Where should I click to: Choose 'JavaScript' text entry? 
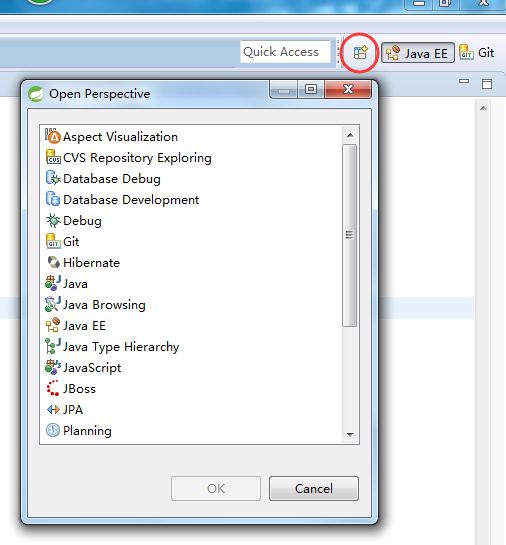click(x=92, y=368)
